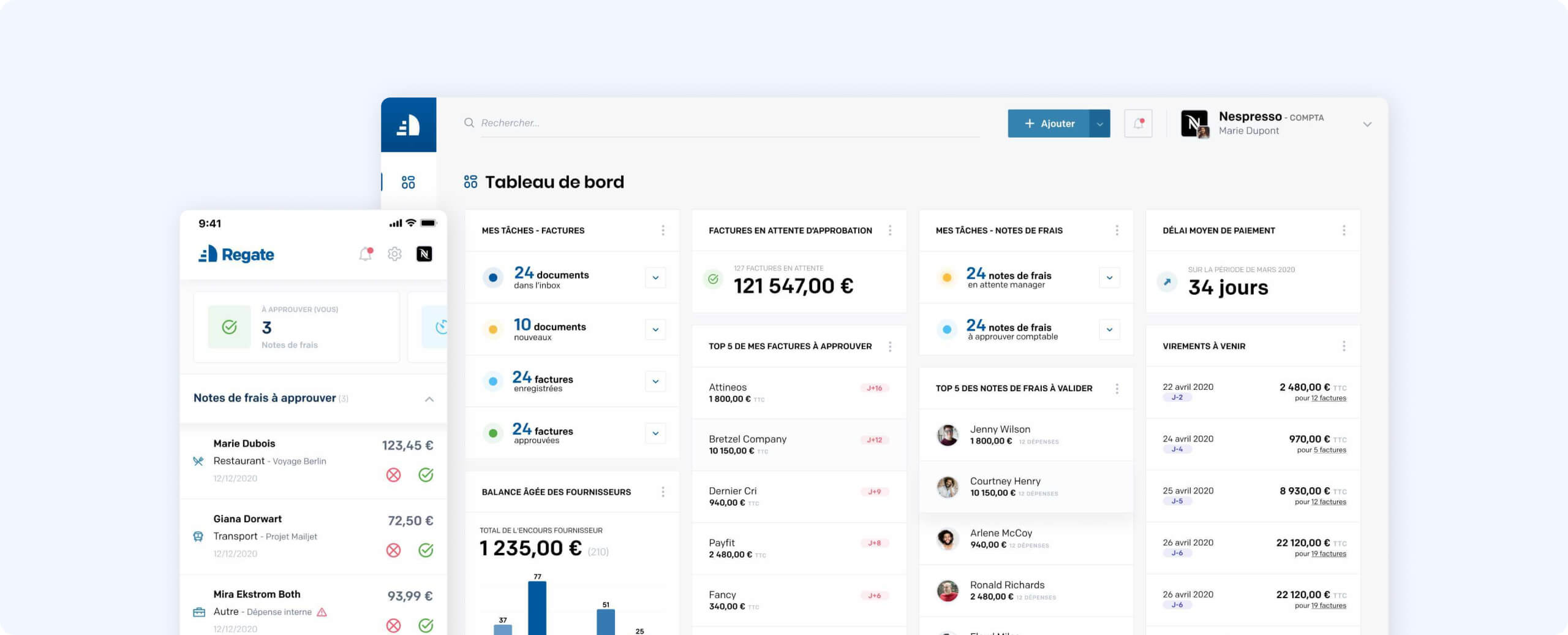Screen dimensions: 1568x635
Task: Select Courtney Henry expense report
Action: [x=1026, y=487]
